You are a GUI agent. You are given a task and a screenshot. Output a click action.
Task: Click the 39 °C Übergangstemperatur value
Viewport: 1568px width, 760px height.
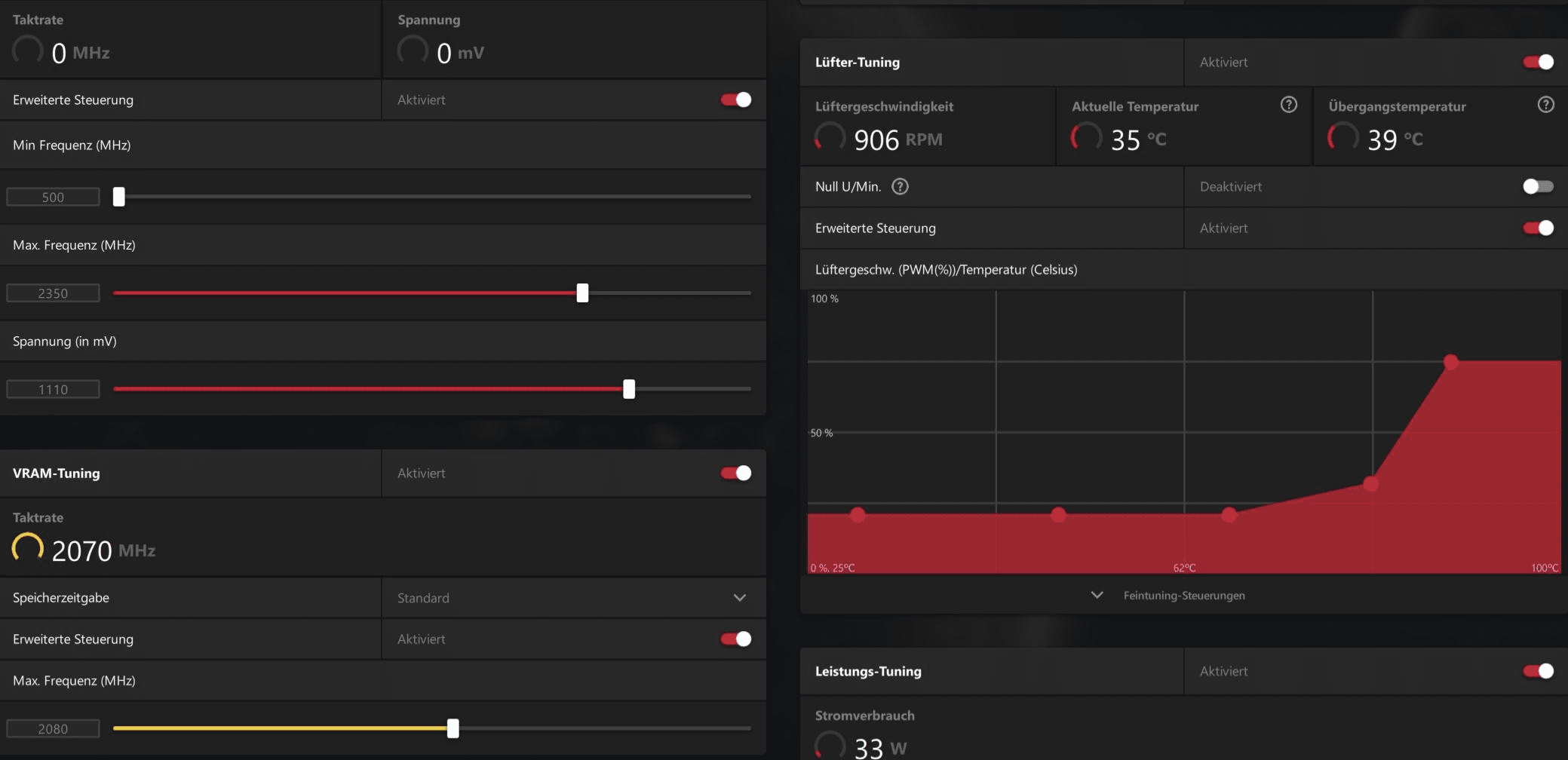pyautogui.click(x=1395, y=139)
